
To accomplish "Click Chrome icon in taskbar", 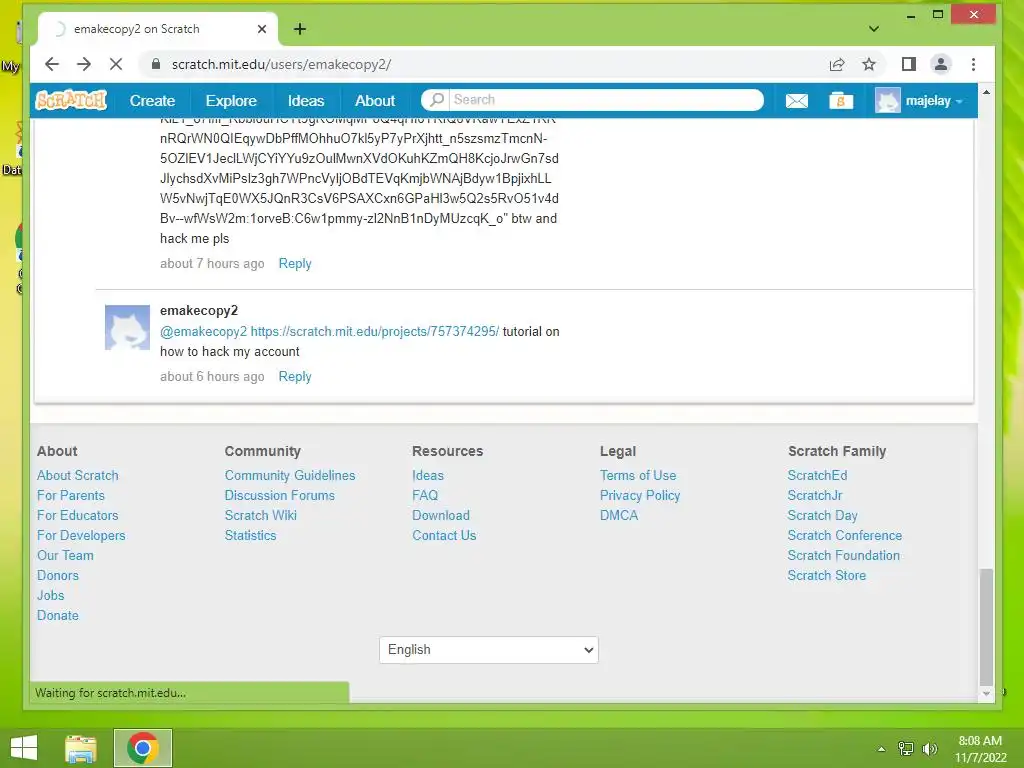I will tap(143, 748).
